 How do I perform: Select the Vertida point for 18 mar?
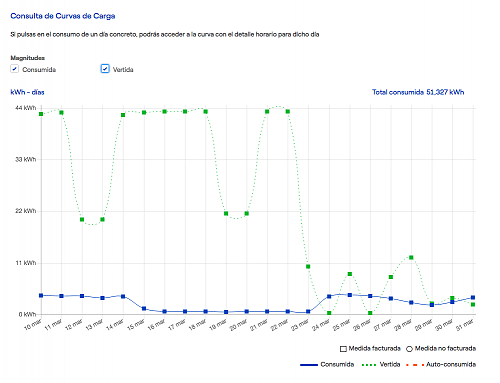click(206, 111)
